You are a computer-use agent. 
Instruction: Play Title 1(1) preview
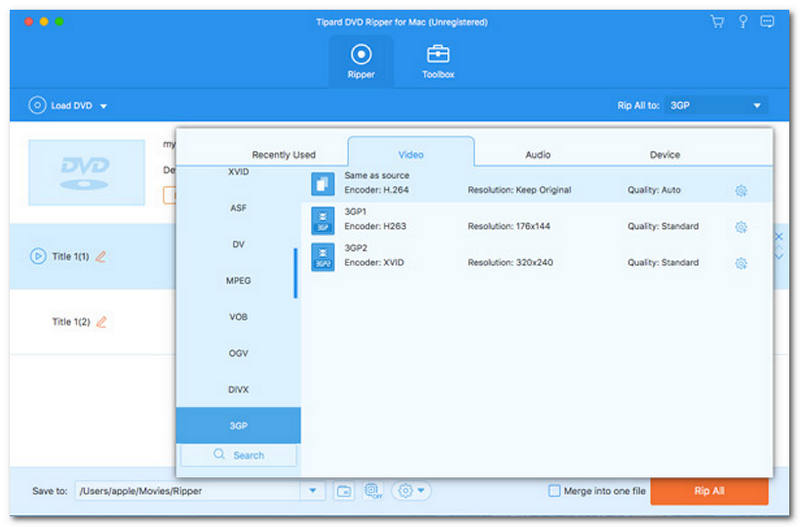38,256
